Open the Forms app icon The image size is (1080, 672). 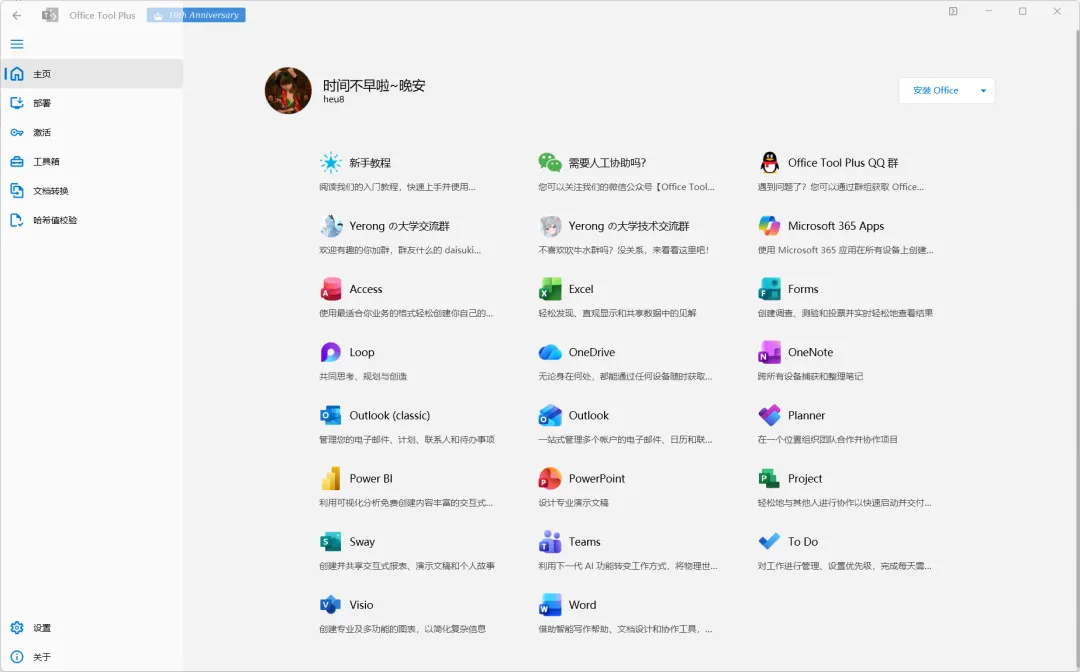[769, 289]
